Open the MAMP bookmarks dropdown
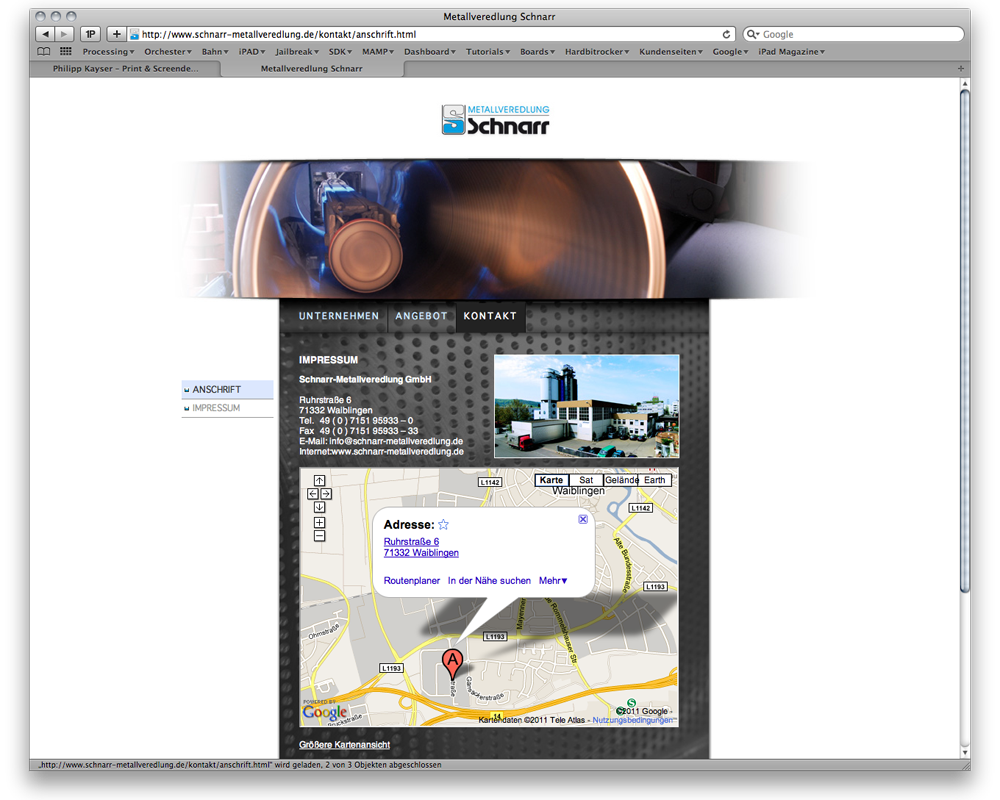The height and width of the screenshot is (800, 1000). (378, 52)
